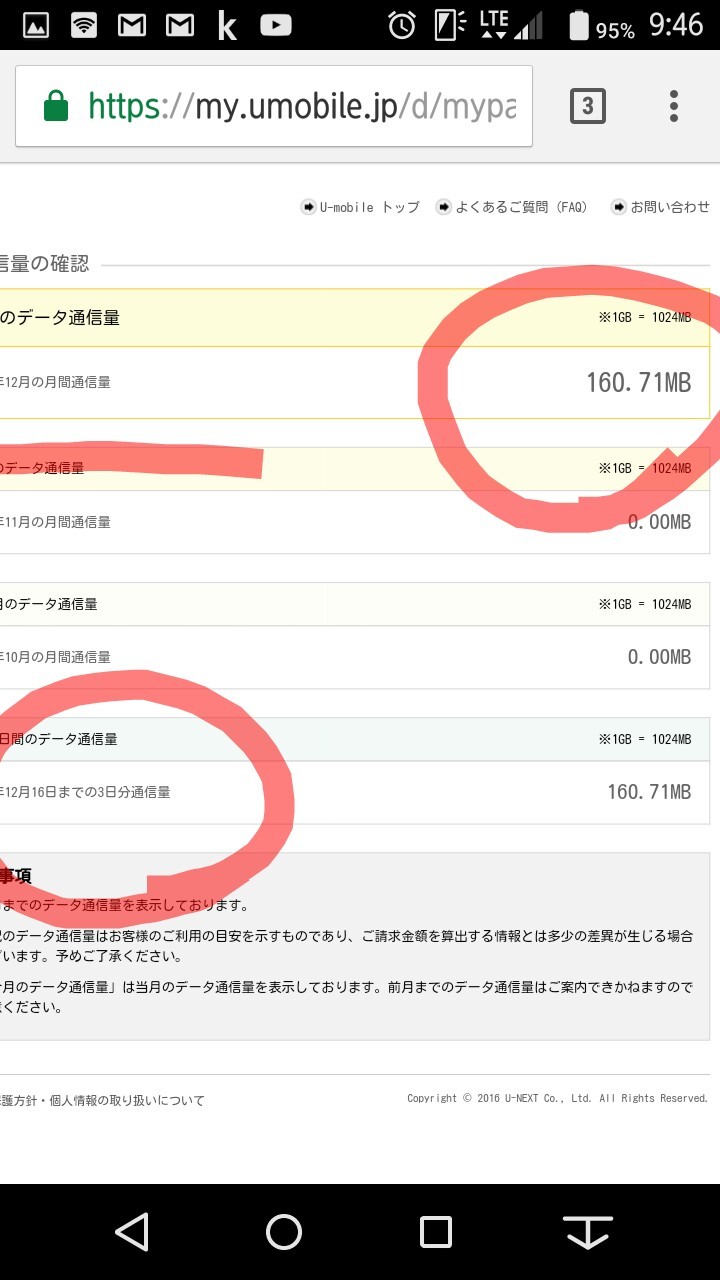The width and height of the screenshot is (720, 1280).
Task: Open the tab switcher showing 3 tabs
Action: (588, 106)
